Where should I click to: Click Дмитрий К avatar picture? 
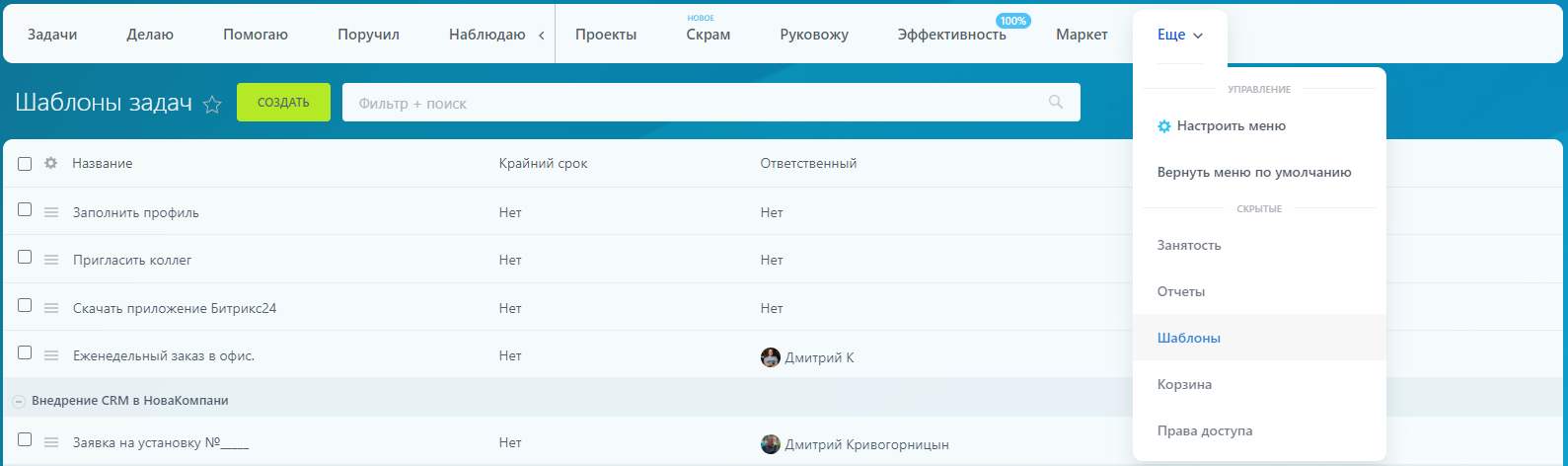[x=771, y=357]
